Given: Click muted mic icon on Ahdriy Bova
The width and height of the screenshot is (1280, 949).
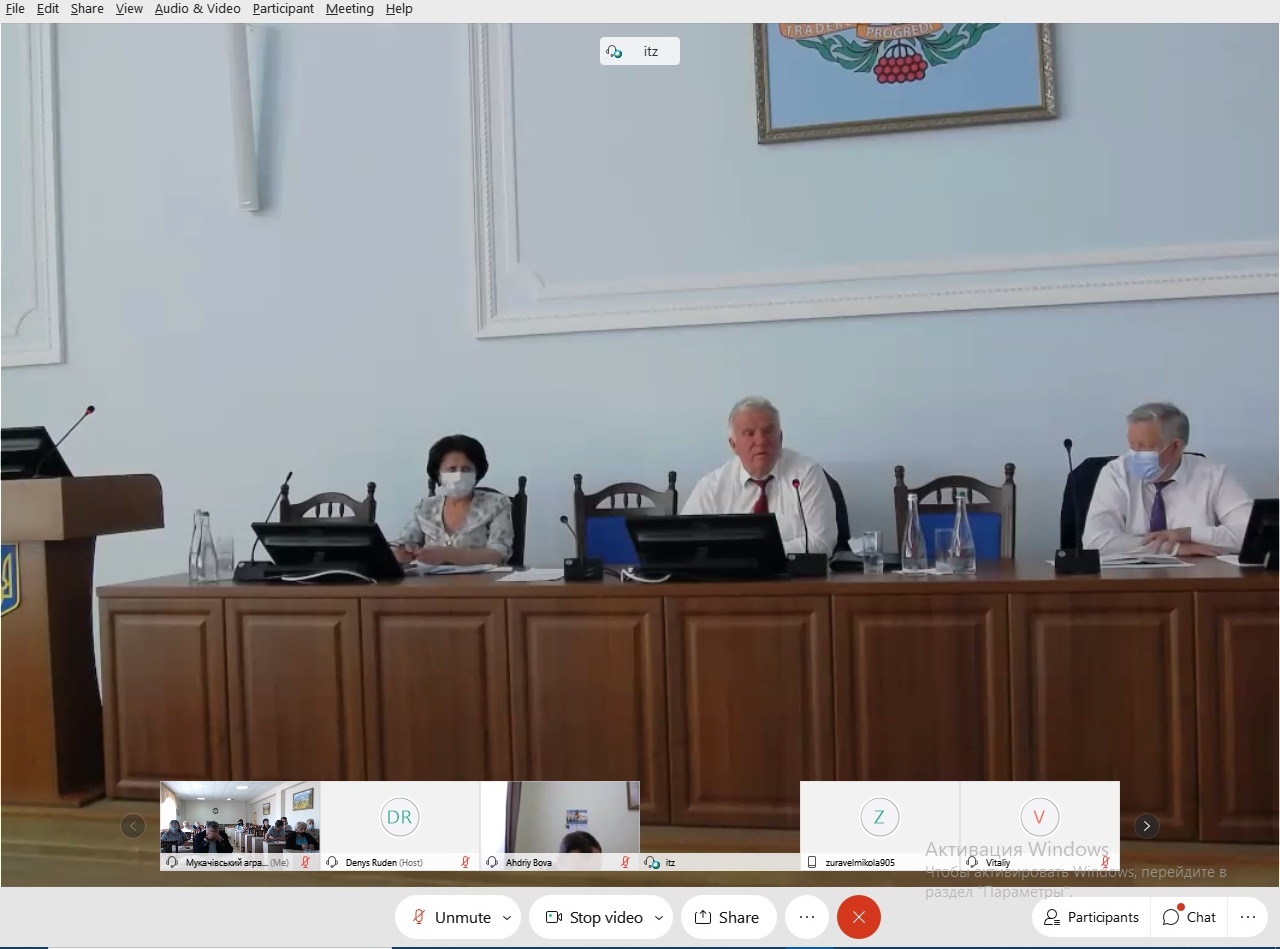Looking at the screenshot, I should pyautogui.click(x=625, y=862).
